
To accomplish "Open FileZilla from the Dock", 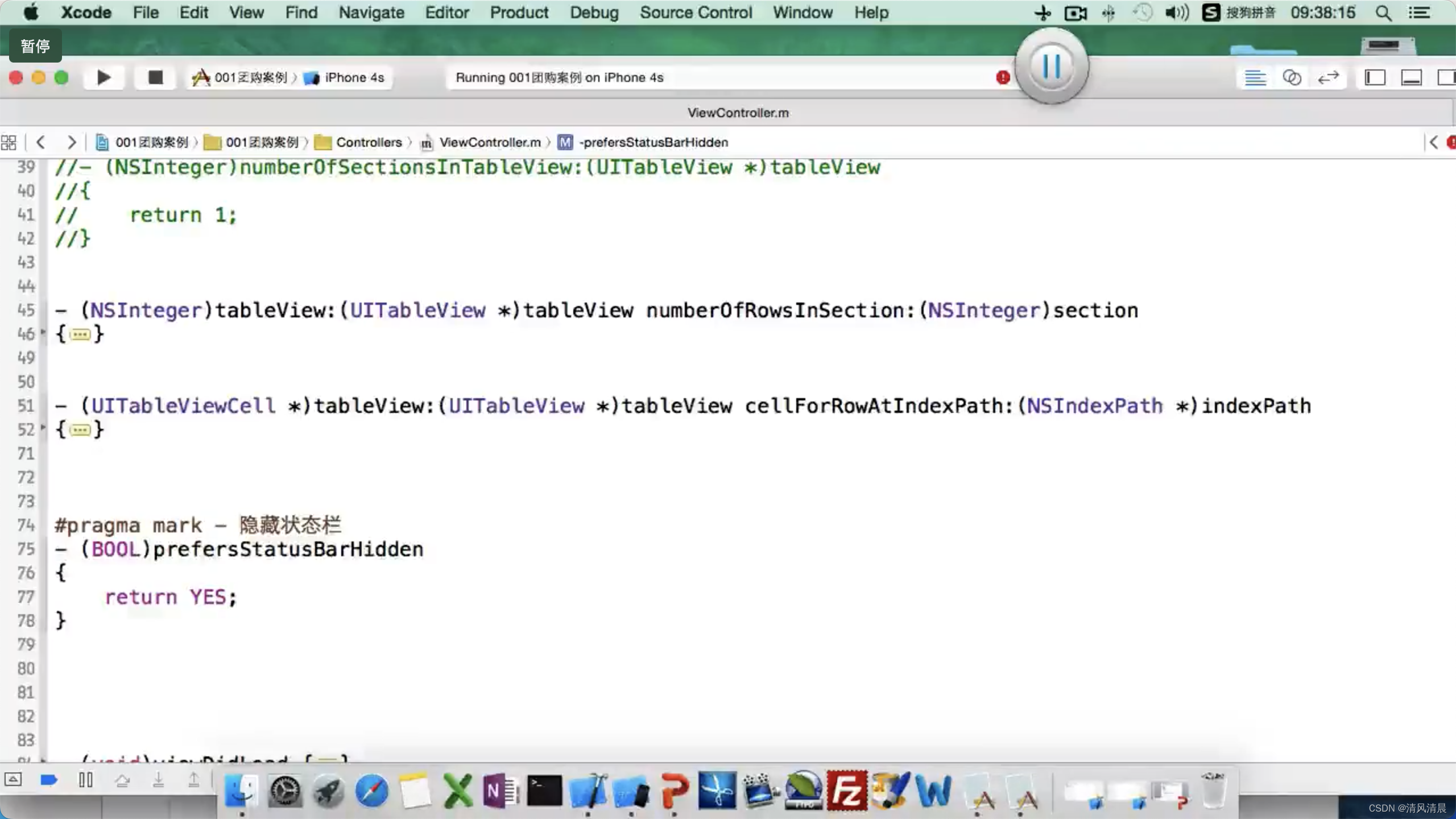I will pyautogui.click(x=847, y=791).
